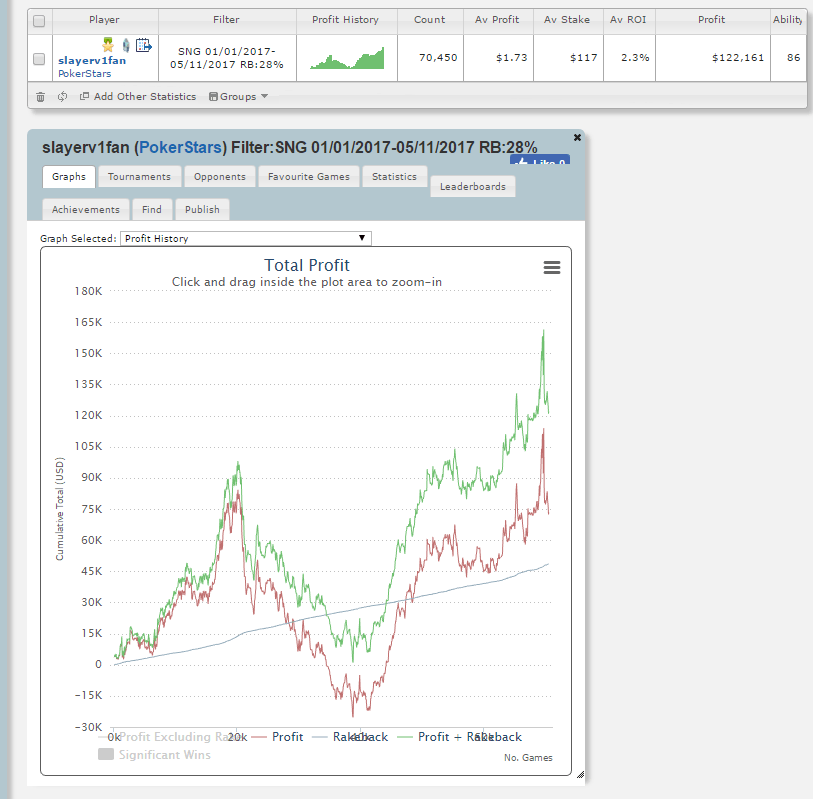This screenshot has height=799, width=813.
Task: Click the Filter column header
Action: (x=227, y=20)
